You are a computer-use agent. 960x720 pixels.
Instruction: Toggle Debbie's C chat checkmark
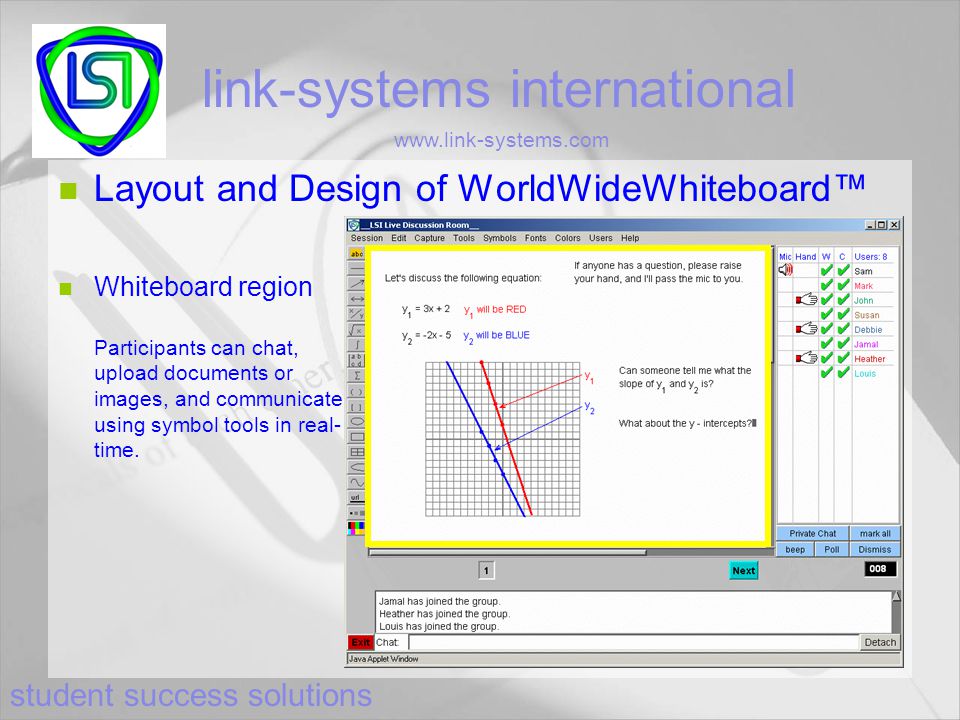point(843,329)
